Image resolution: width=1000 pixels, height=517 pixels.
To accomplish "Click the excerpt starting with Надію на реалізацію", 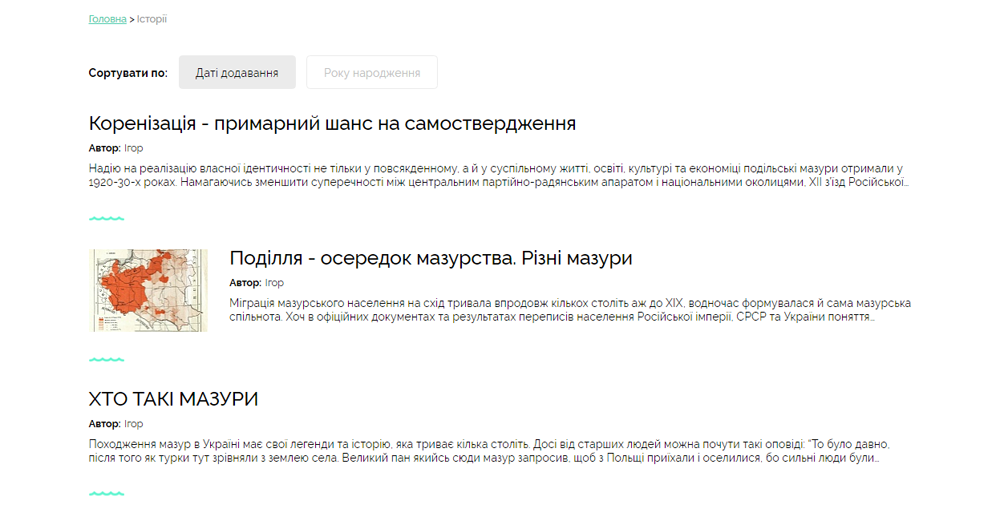I will [x=499, y=175].
